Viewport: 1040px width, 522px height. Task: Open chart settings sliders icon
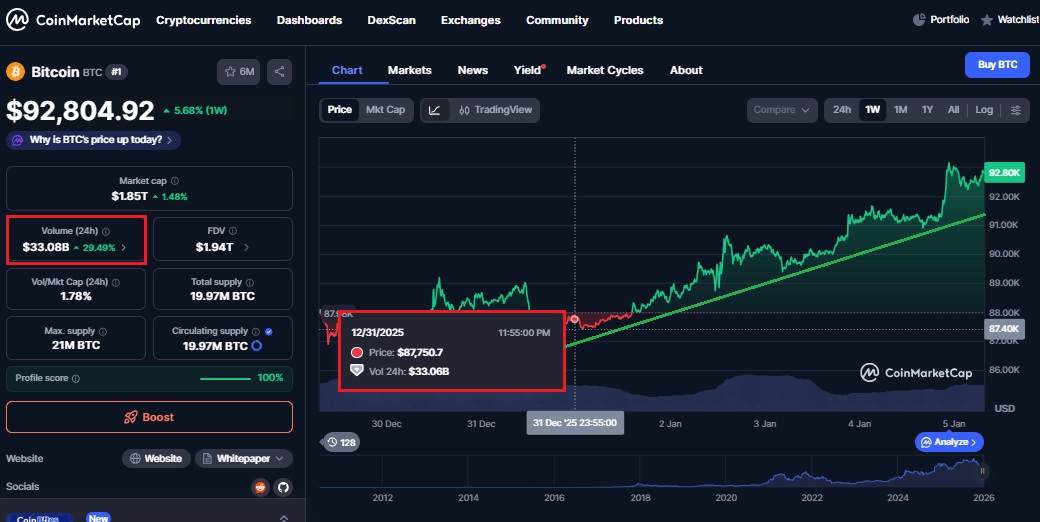pos(1016,110)
